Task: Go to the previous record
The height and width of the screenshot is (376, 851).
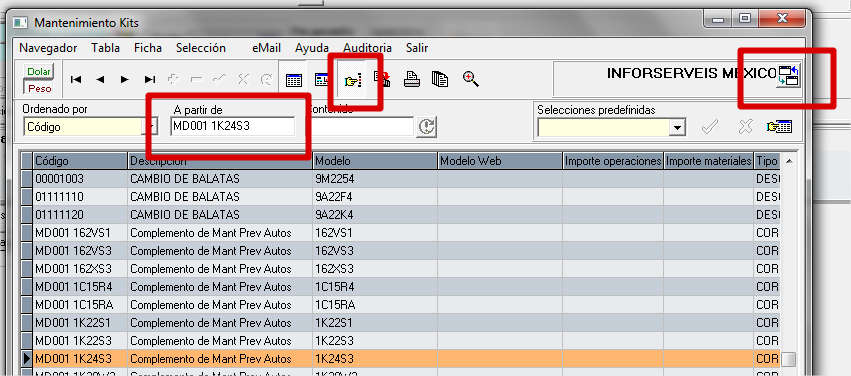Action: point(100,80)
